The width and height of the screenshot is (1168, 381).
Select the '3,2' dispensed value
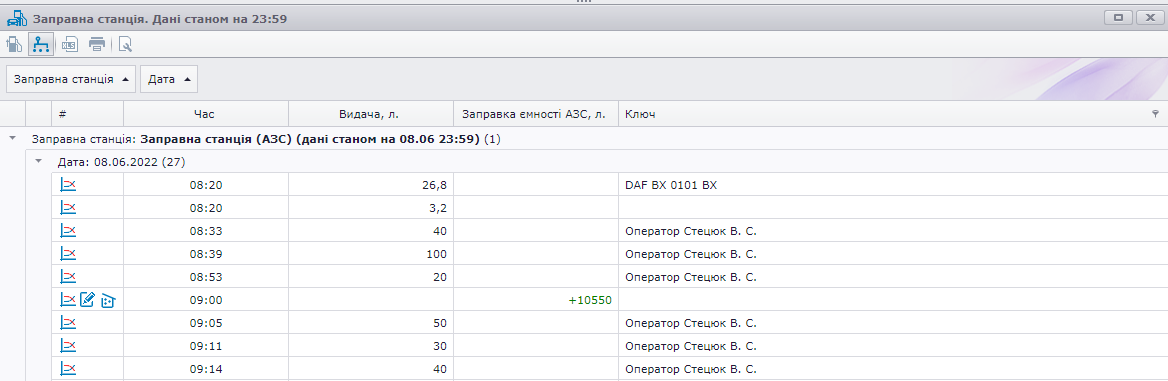click(x=437, y=208)
